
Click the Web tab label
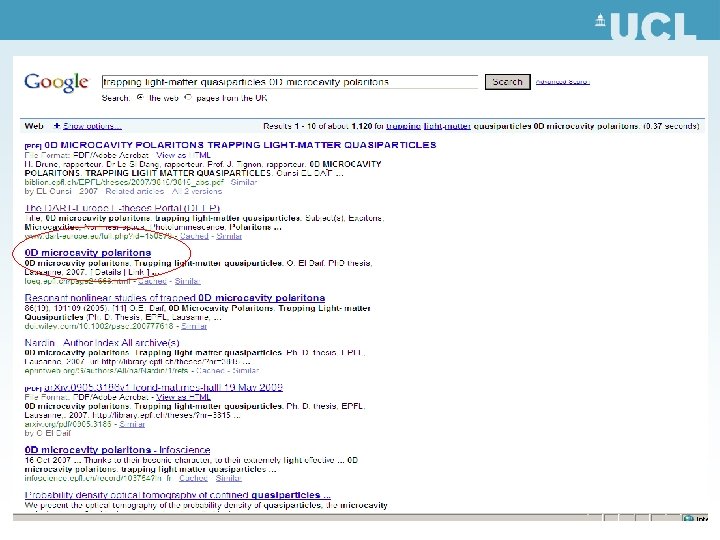tap(34, 126)
